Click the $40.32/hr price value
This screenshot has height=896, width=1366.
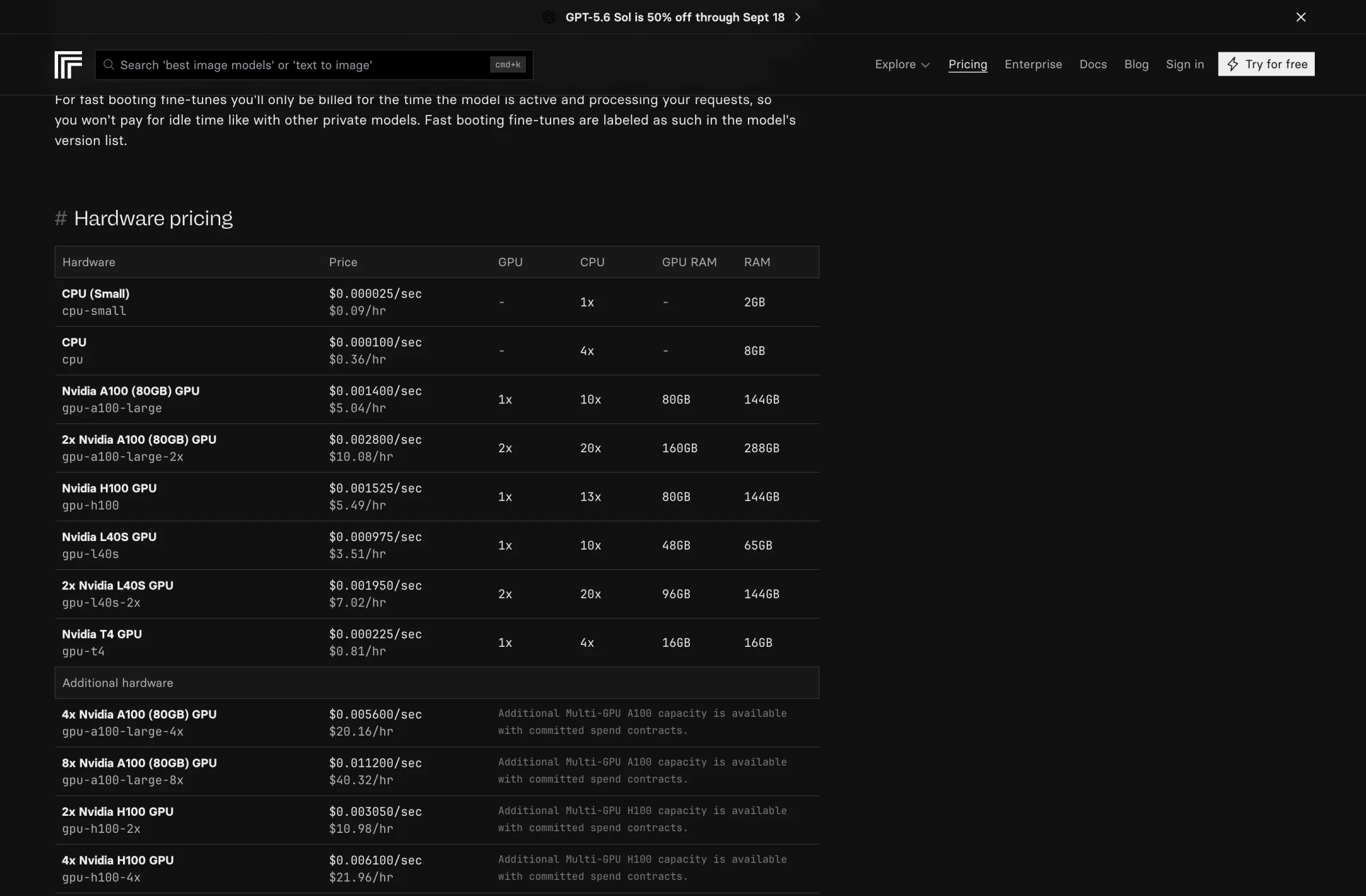pyautogui.click(x=361, y=781)
